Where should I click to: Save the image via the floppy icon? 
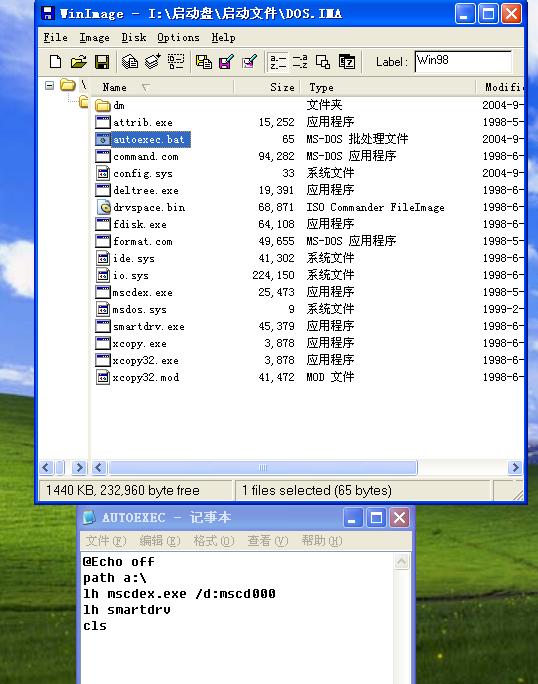(x=102, y=62)
